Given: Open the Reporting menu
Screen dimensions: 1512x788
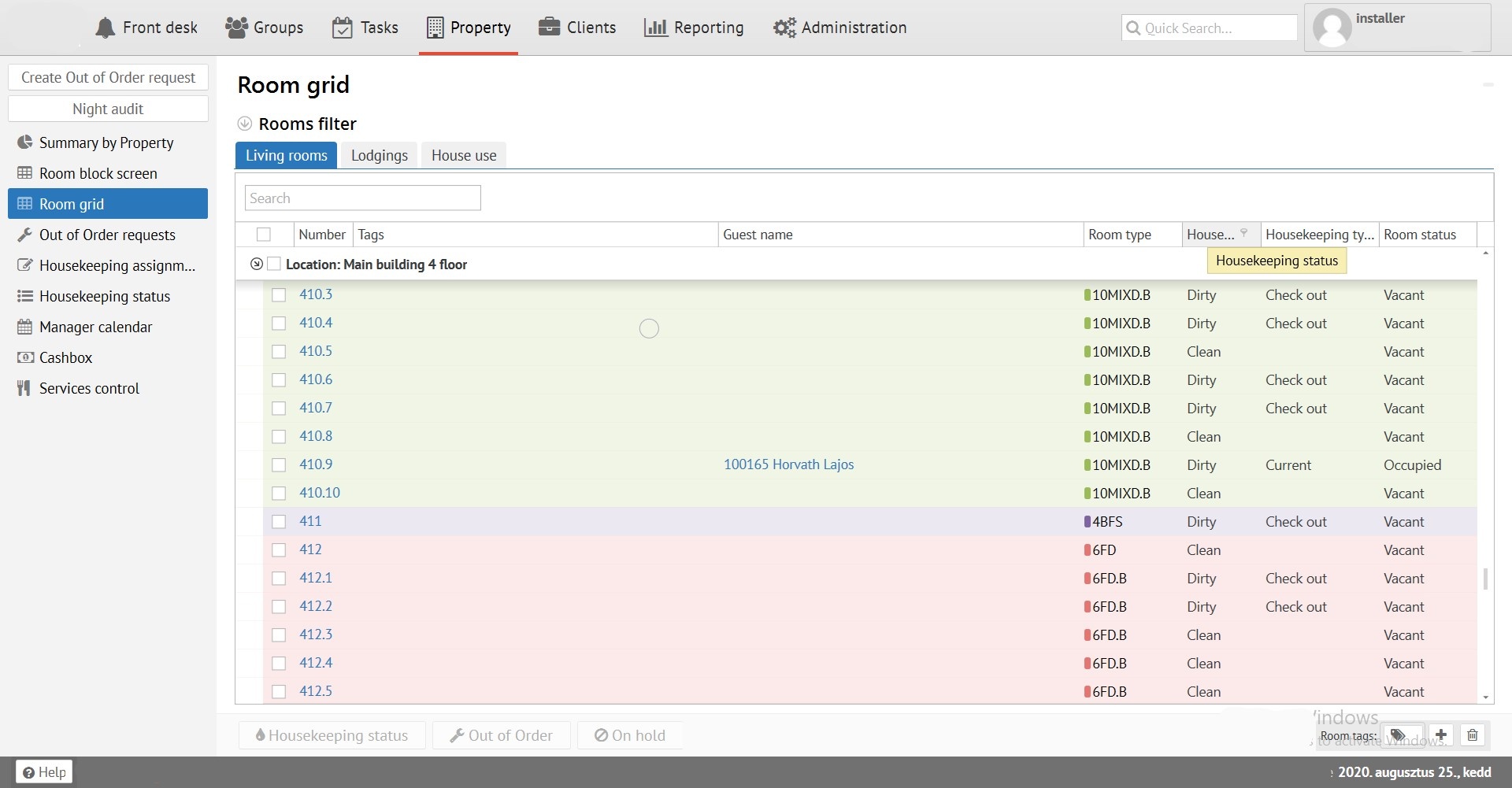Looking at the screenshot, I should (694, 28).
